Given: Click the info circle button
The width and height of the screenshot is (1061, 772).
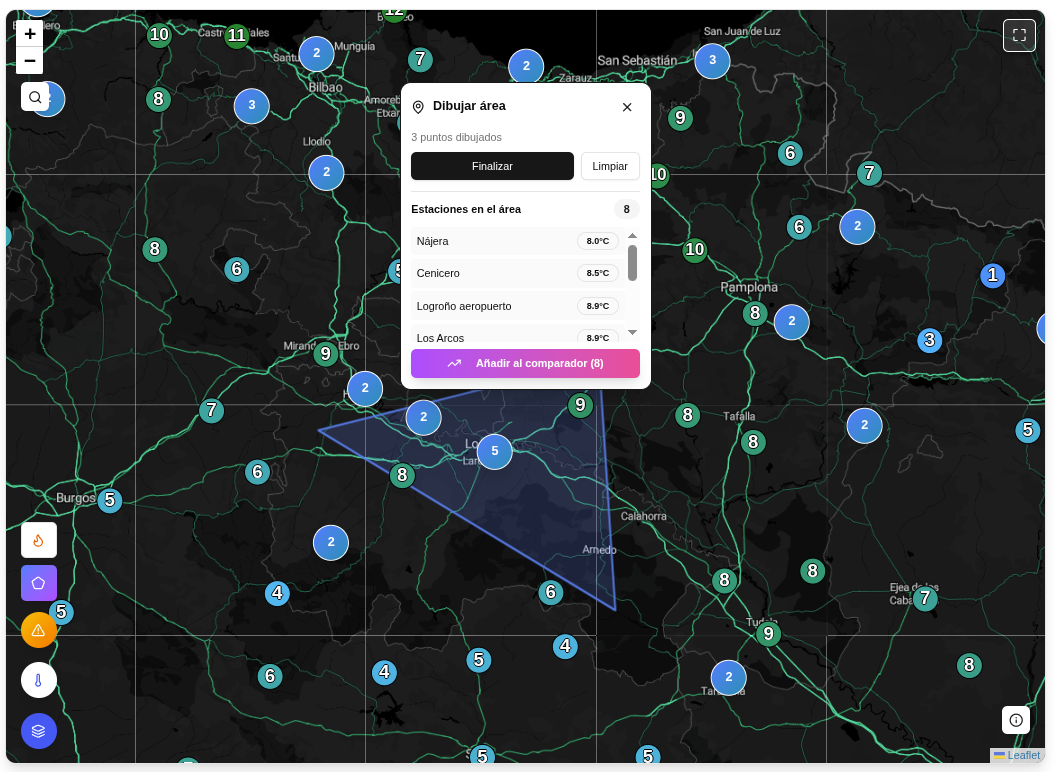Looking at the screenshot, I should tap(1016, 720).
